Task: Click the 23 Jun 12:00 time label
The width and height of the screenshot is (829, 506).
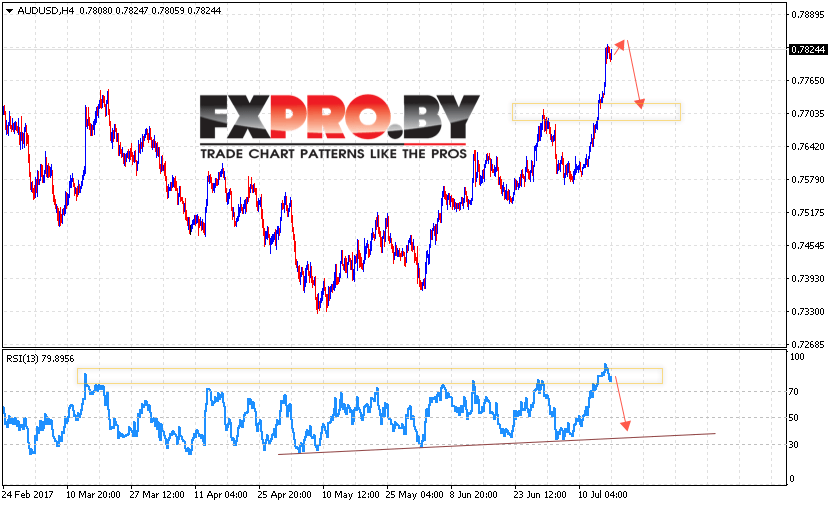Action: 540,495
